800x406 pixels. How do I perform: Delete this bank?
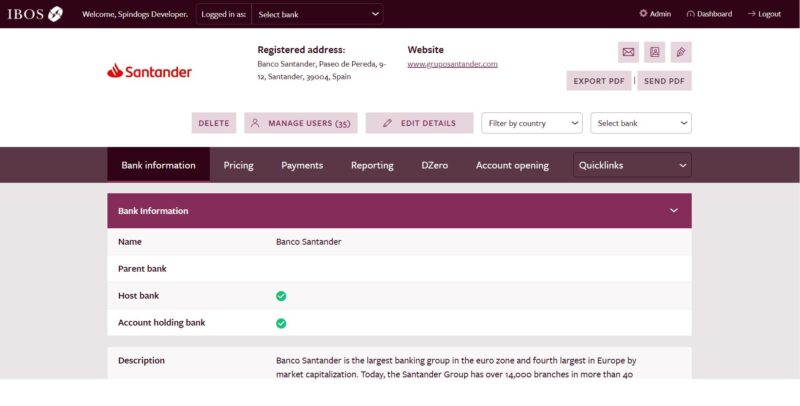[x=214, y=123]
